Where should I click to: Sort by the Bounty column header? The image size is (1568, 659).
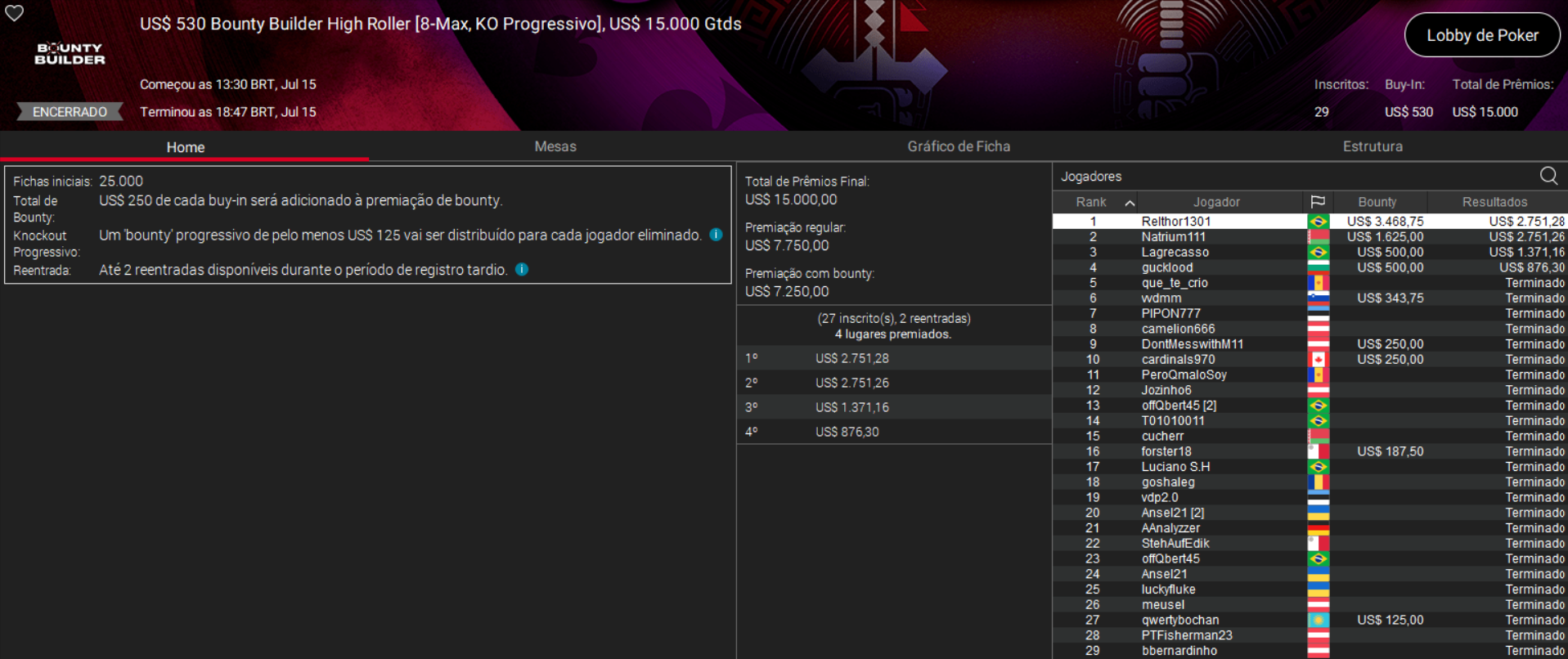click(x=1377, y=202)
